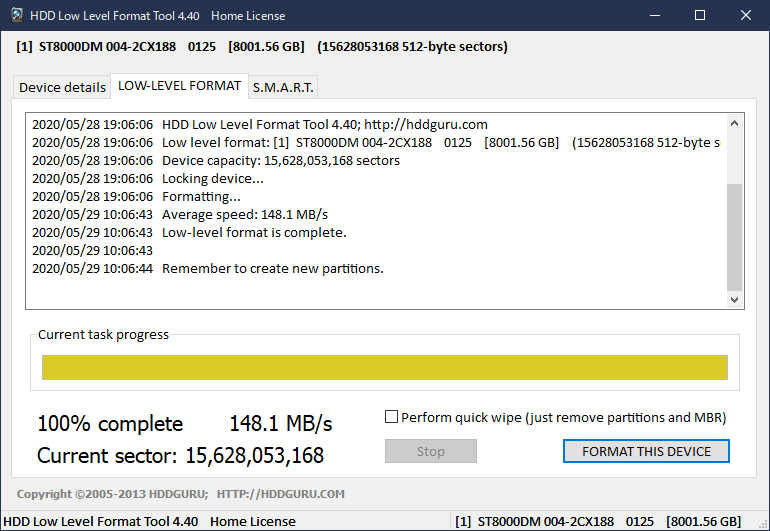The height and width of the screenshot is (531, 770).
Task: Click the grayed-out Stop button
Action: tap(431, 451)
